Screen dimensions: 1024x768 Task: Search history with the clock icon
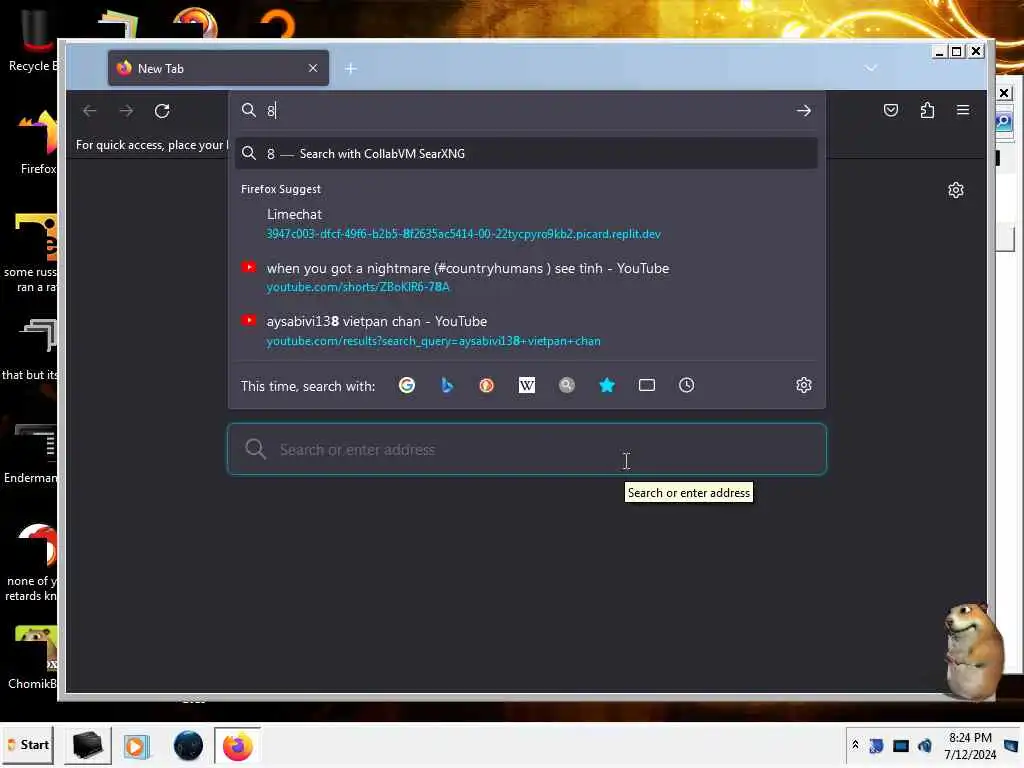click(686, 385)
